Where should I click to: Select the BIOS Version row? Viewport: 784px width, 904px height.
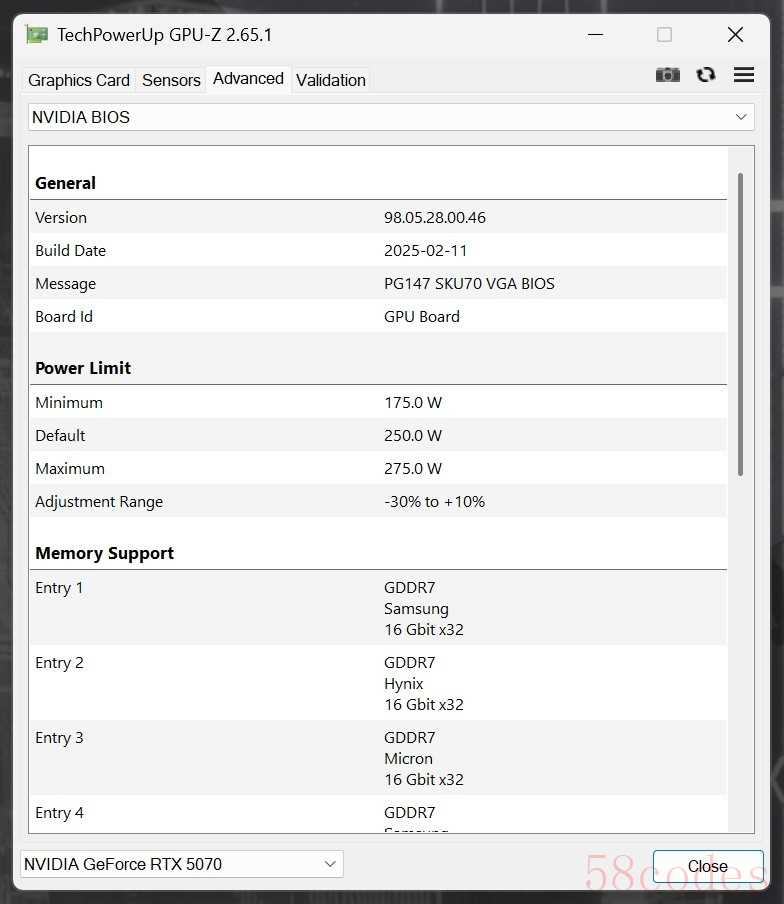click(378, 217)
